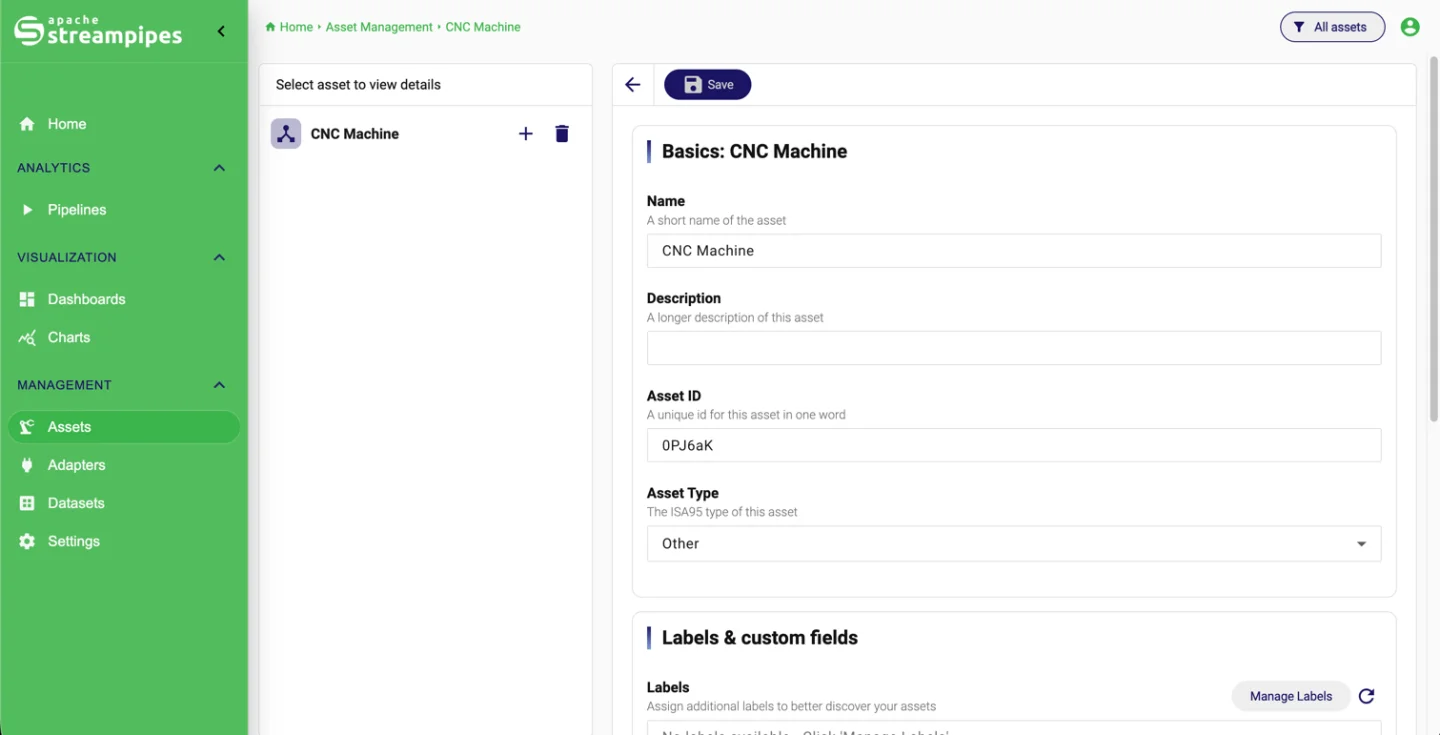
Task: Collapse the Management section
Action: (219, 385)
